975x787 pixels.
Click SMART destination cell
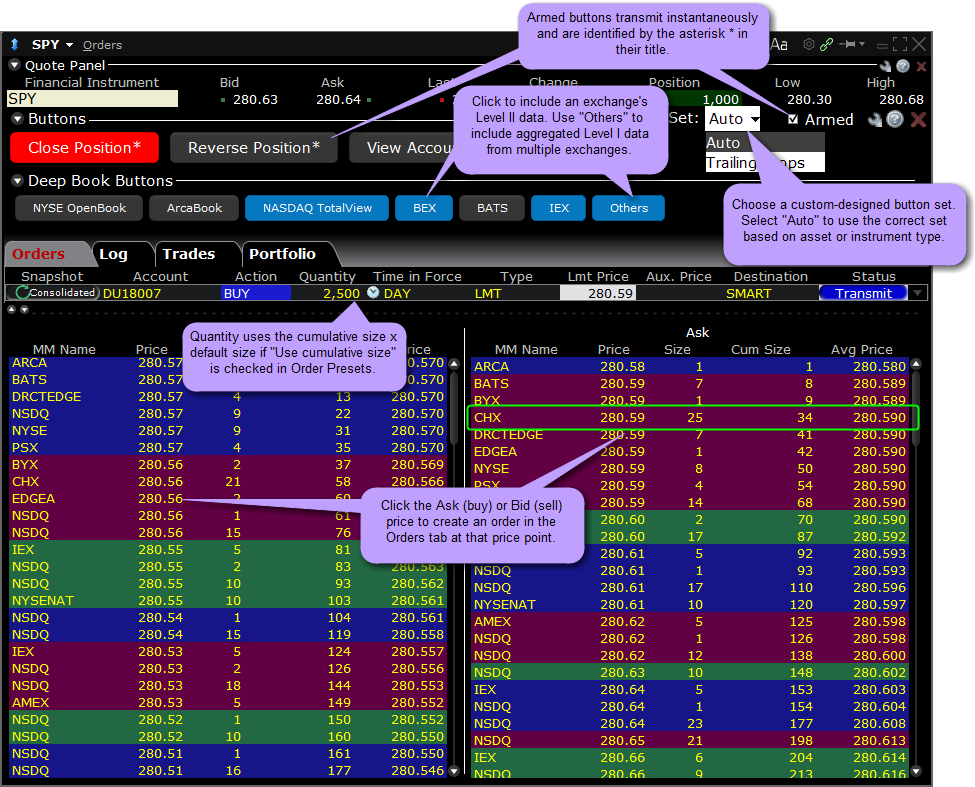(x=749, y=293)
